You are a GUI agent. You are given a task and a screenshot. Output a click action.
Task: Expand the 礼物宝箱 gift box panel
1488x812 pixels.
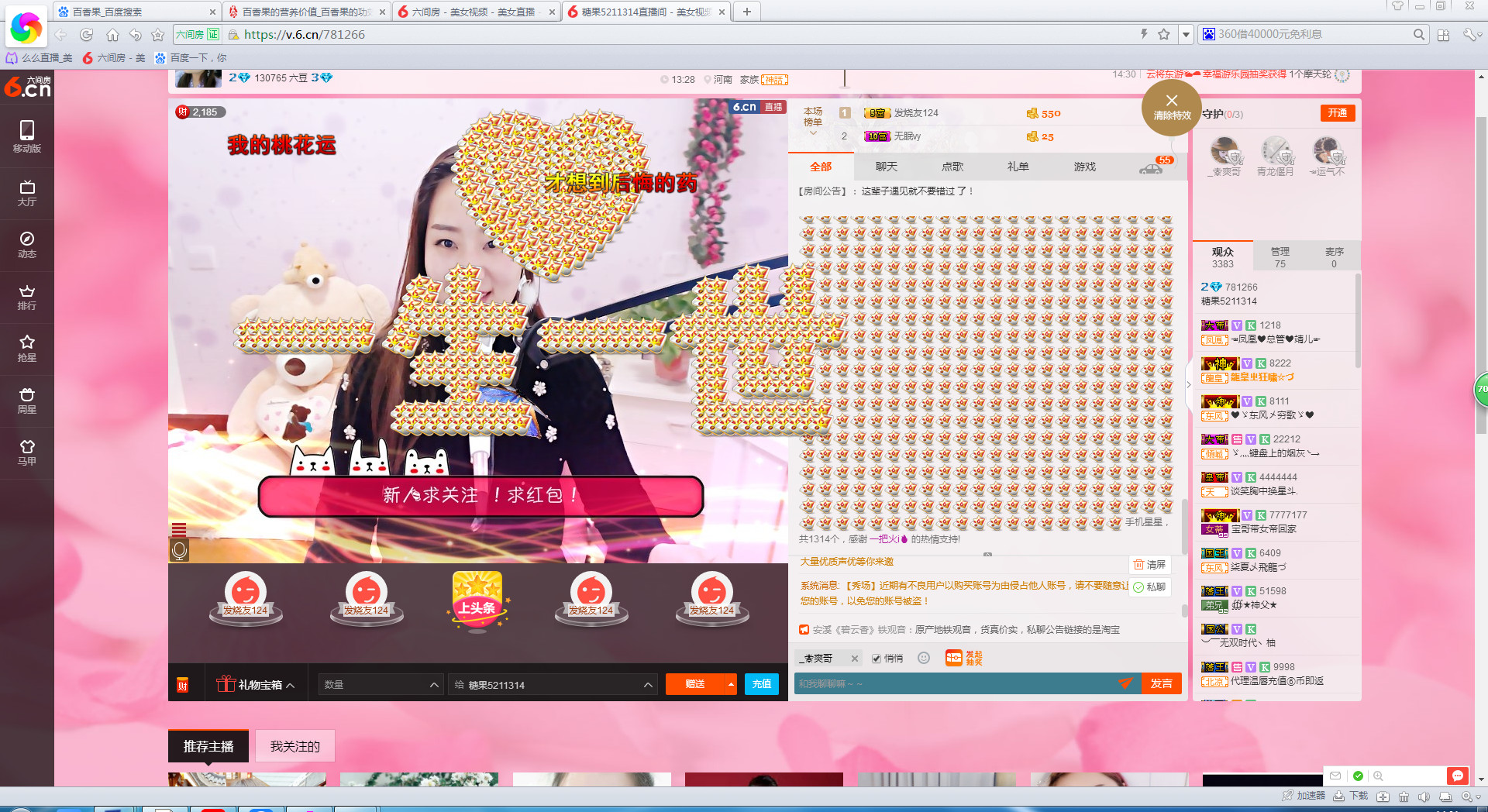click(x=257, y=684)
